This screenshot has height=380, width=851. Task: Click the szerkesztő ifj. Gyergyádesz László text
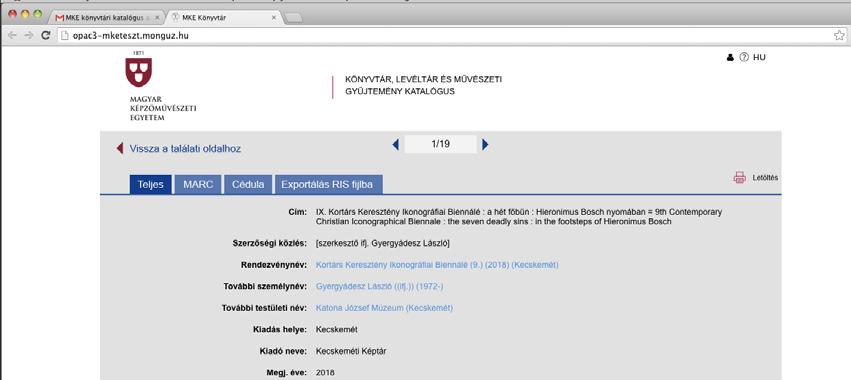(383, 243)
